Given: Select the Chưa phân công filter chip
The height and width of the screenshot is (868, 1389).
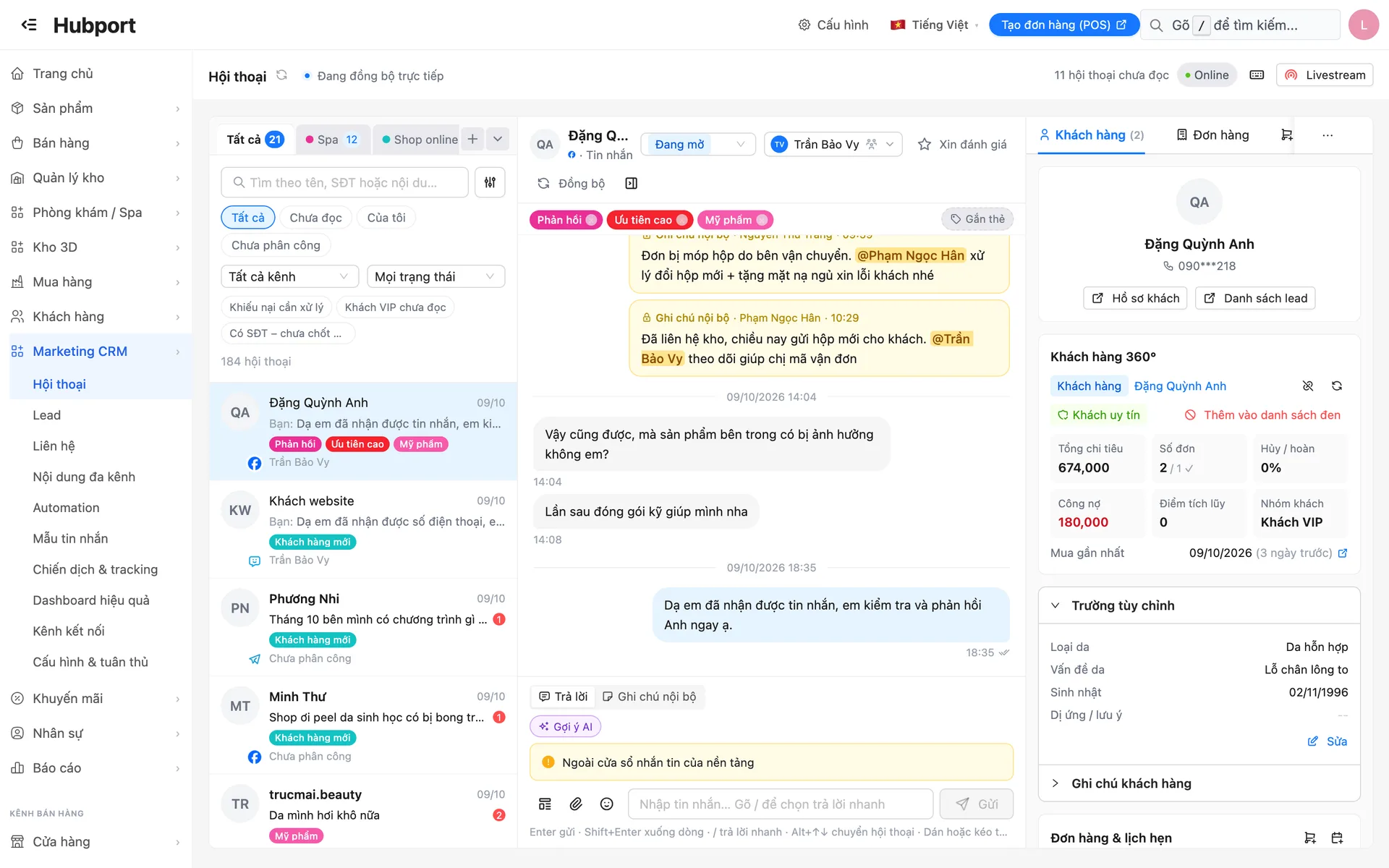Looking at the screenshot, I should click(x=276, y=245).
